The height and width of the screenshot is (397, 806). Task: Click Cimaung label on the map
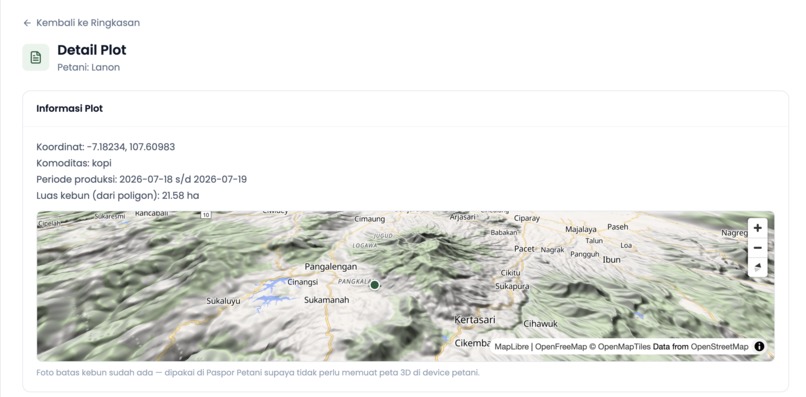coord(370,219)
